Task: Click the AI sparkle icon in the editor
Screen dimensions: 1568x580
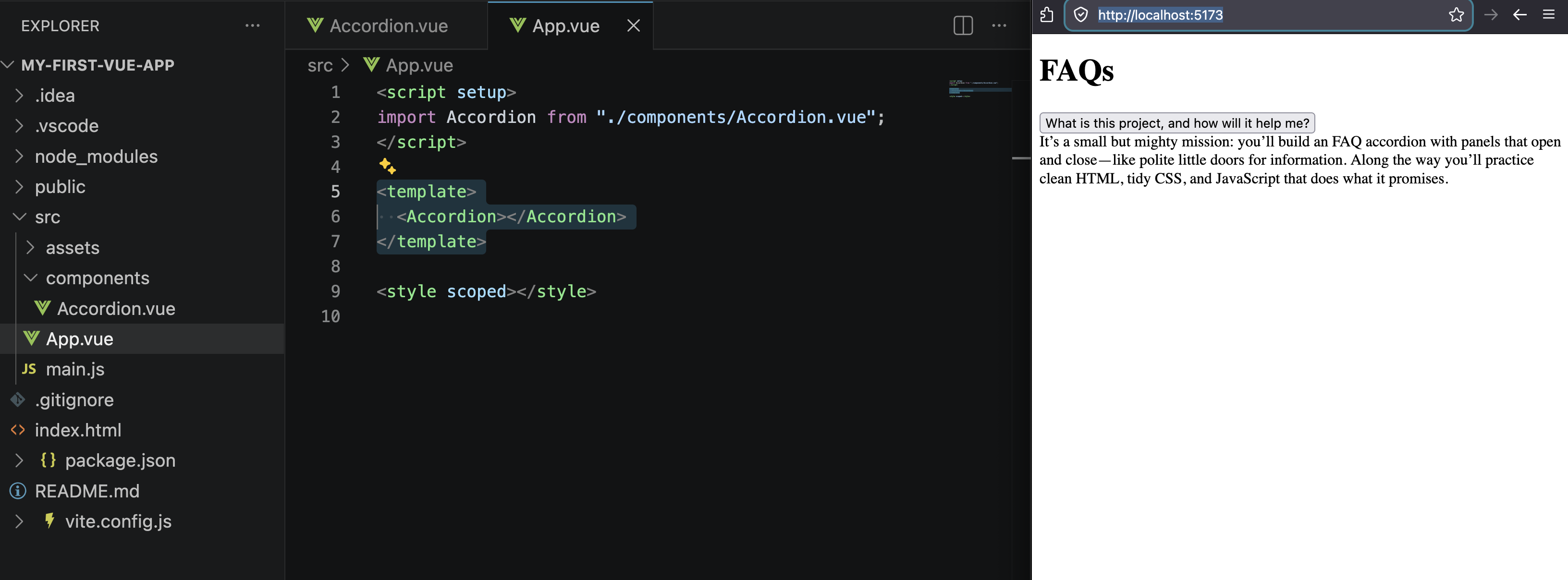Action: pos(387,166)
